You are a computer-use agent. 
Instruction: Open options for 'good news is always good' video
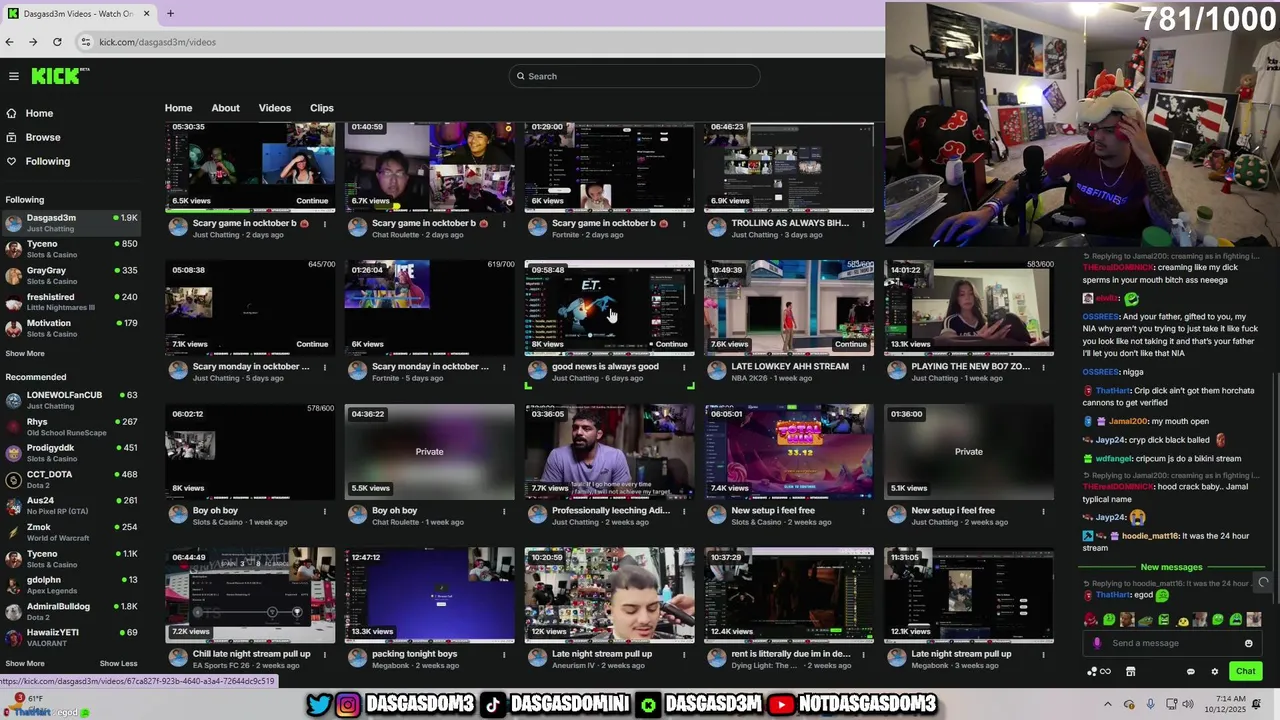[x=684, y=367]
